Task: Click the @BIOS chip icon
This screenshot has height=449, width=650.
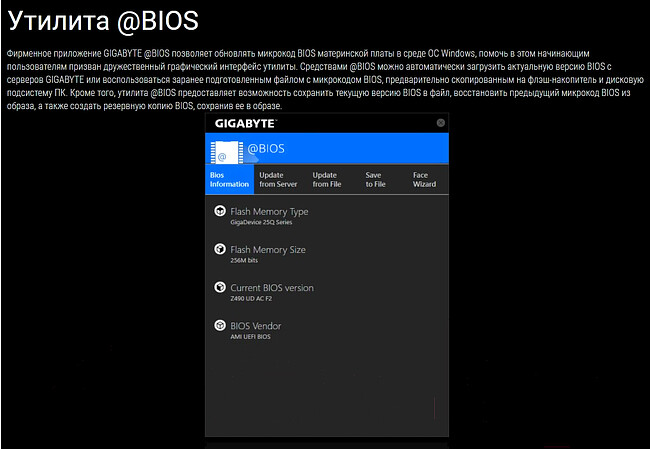Action: (x=227, y=153)
